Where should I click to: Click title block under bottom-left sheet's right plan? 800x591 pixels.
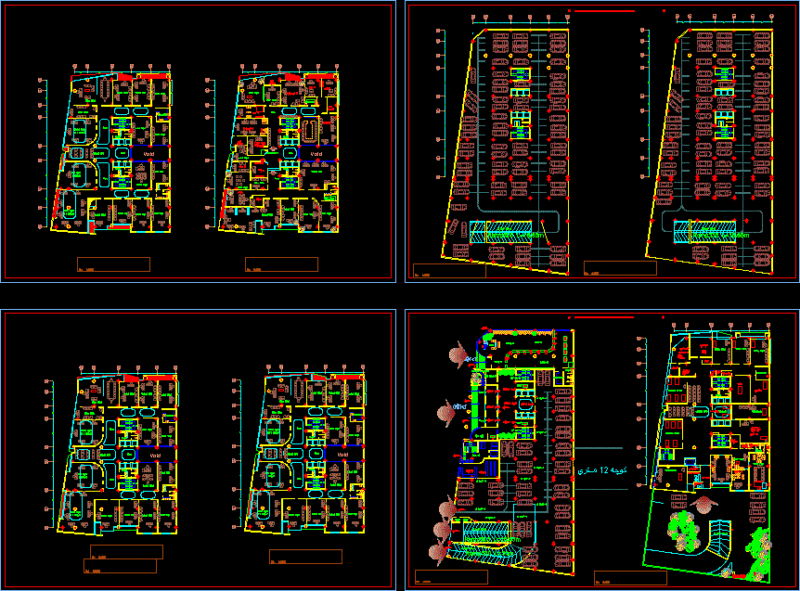pyautogui.click(x=306, y=557)
